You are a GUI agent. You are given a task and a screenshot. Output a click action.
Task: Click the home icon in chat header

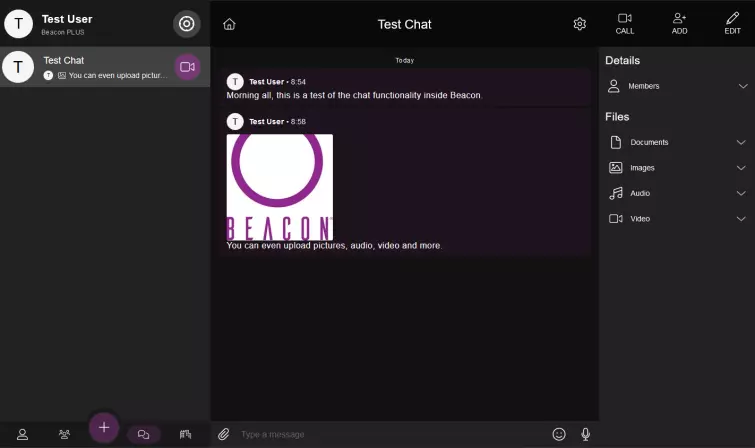tap(229, 24)
